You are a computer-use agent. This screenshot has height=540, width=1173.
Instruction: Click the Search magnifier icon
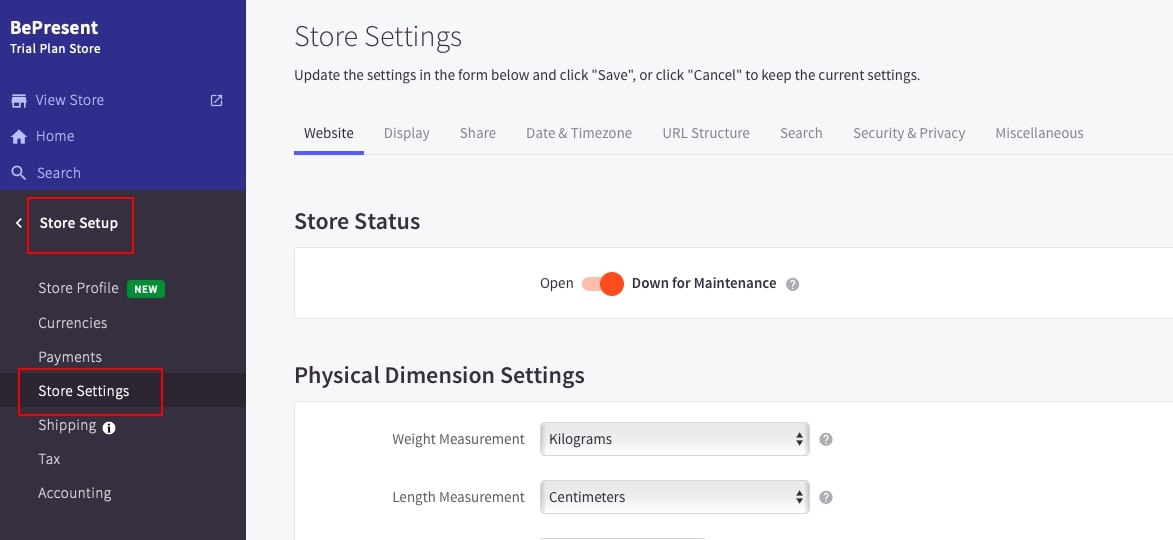[x=18, y=173]
